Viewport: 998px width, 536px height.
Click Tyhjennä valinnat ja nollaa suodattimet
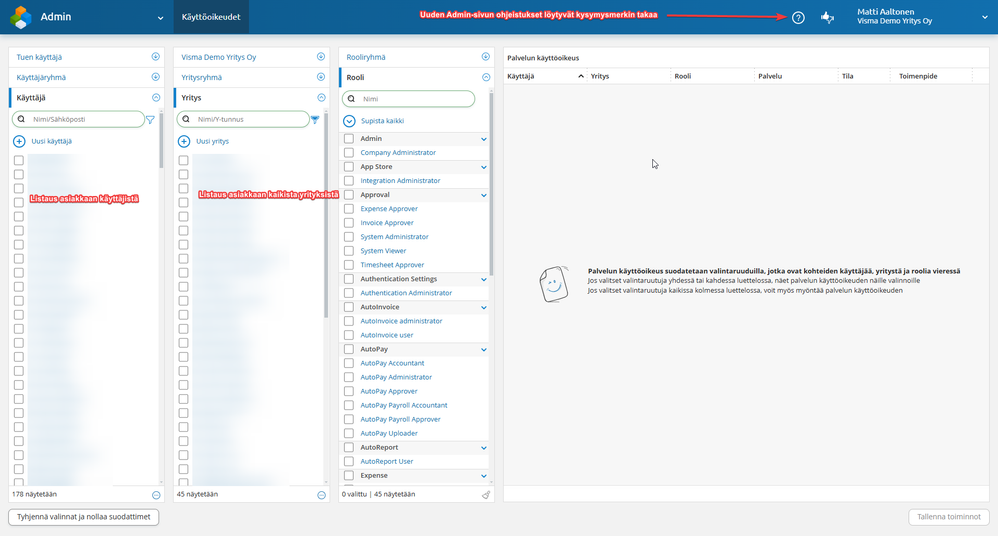[83, 517]
